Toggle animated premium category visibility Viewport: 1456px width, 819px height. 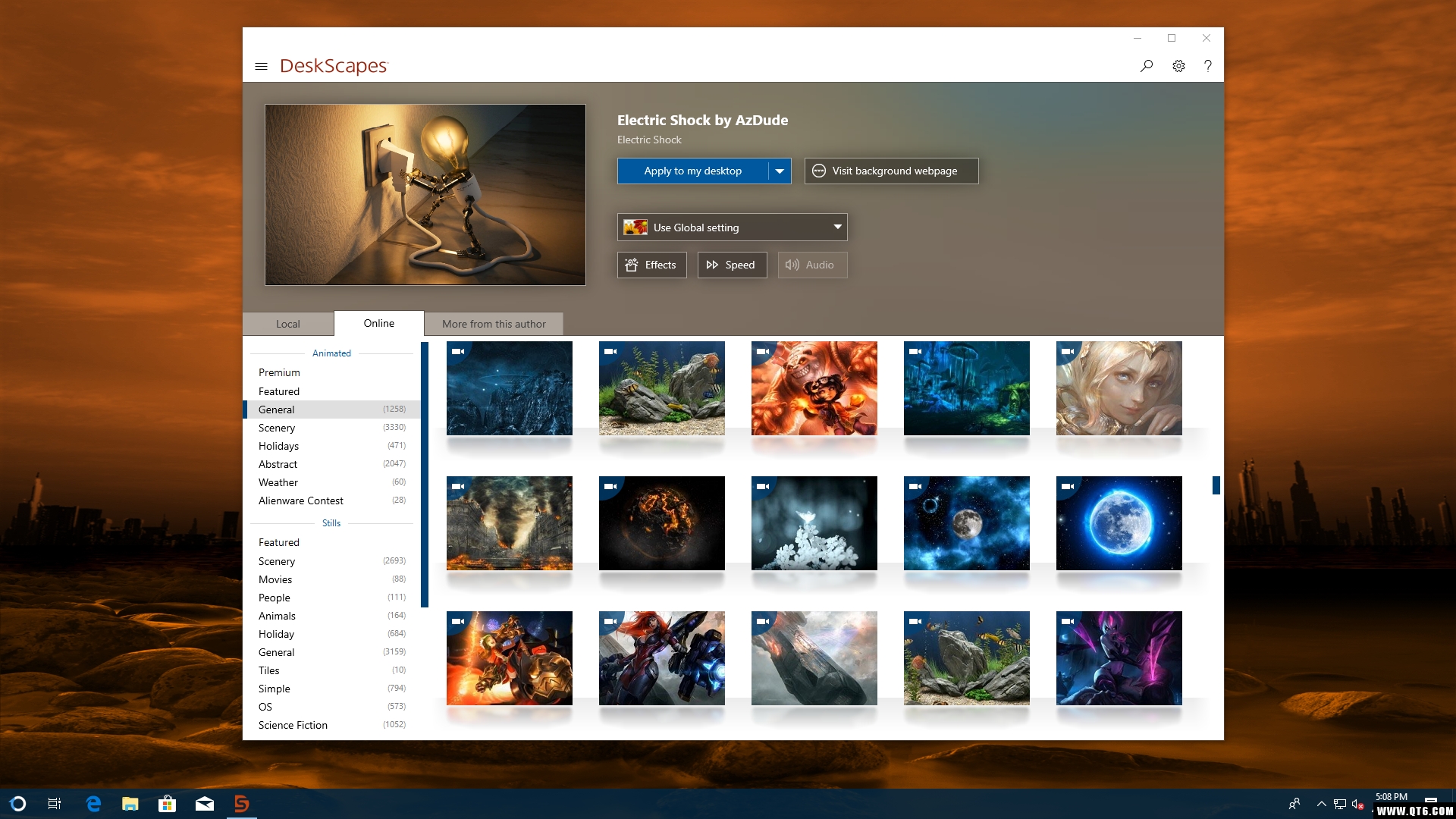[x=278, y=372]
